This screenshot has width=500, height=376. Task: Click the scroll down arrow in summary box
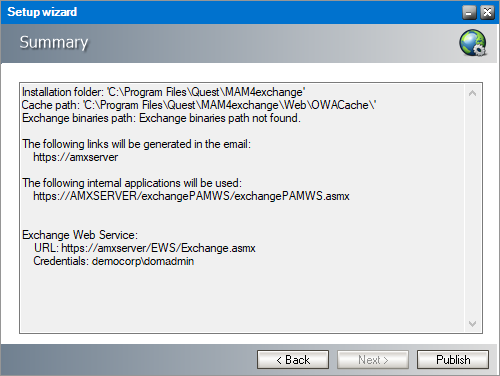(x=472, y=323)
